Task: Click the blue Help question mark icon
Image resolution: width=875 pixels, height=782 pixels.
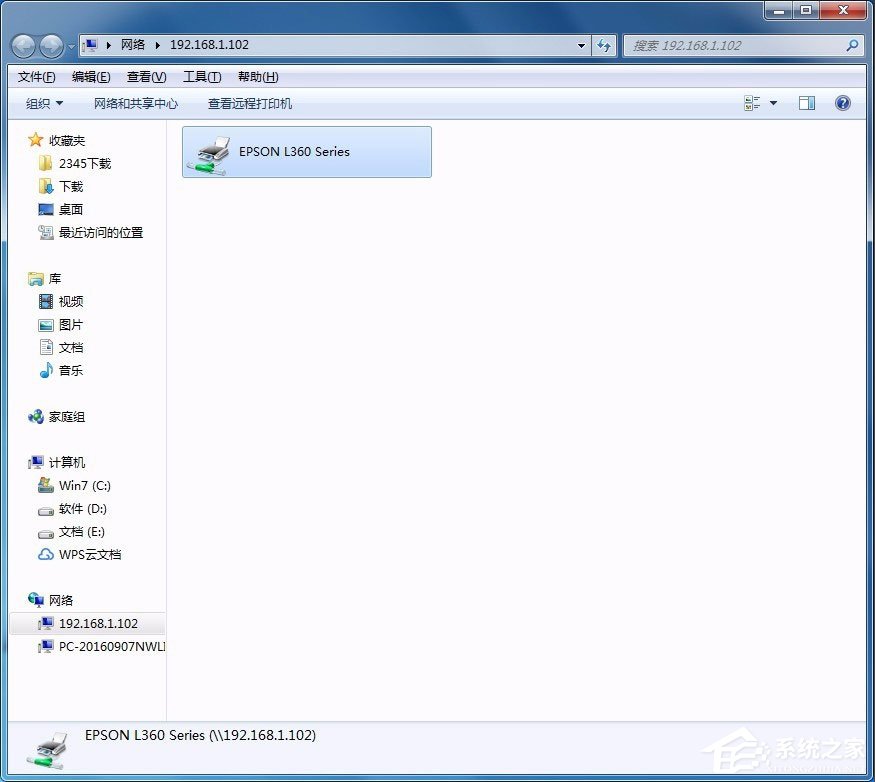Action: 843,103
